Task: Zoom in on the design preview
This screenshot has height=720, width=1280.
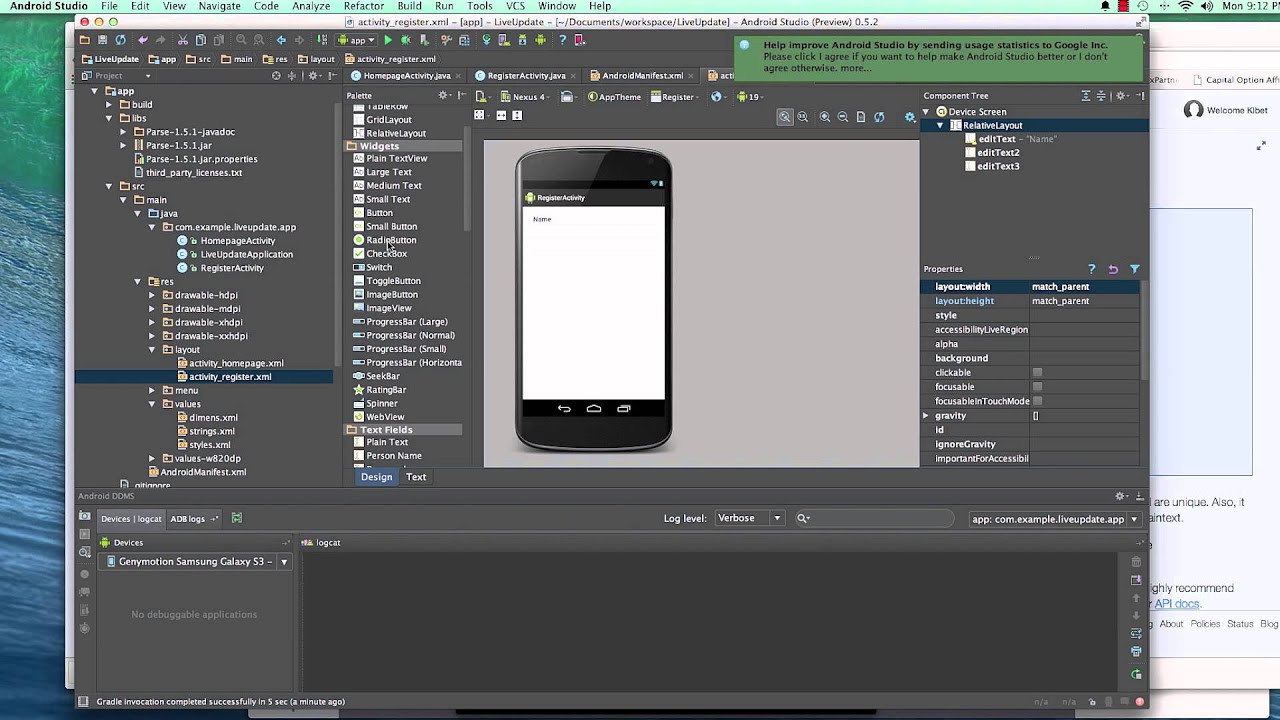Action: [825, 117]
